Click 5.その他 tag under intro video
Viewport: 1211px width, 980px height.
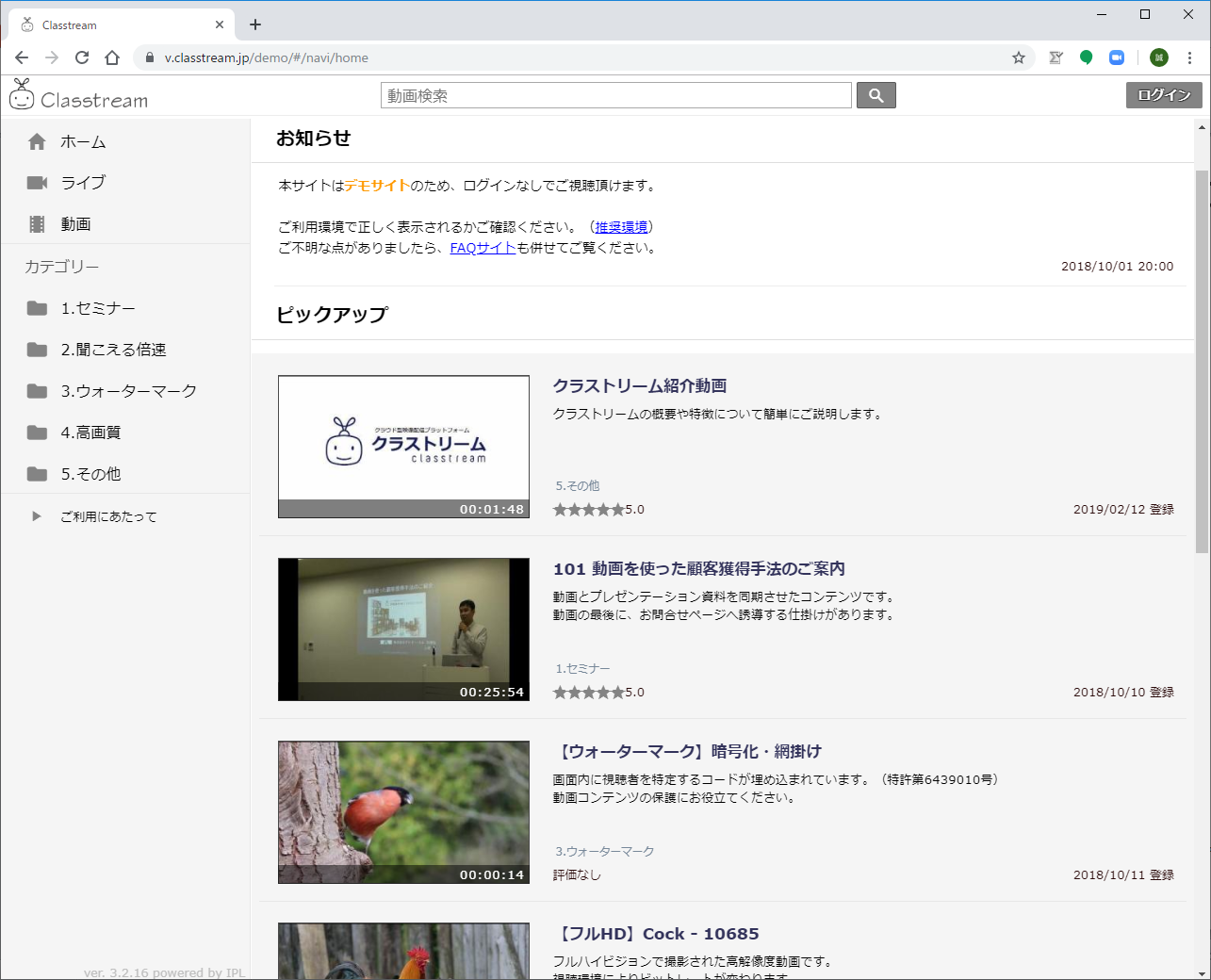[577, 486]
